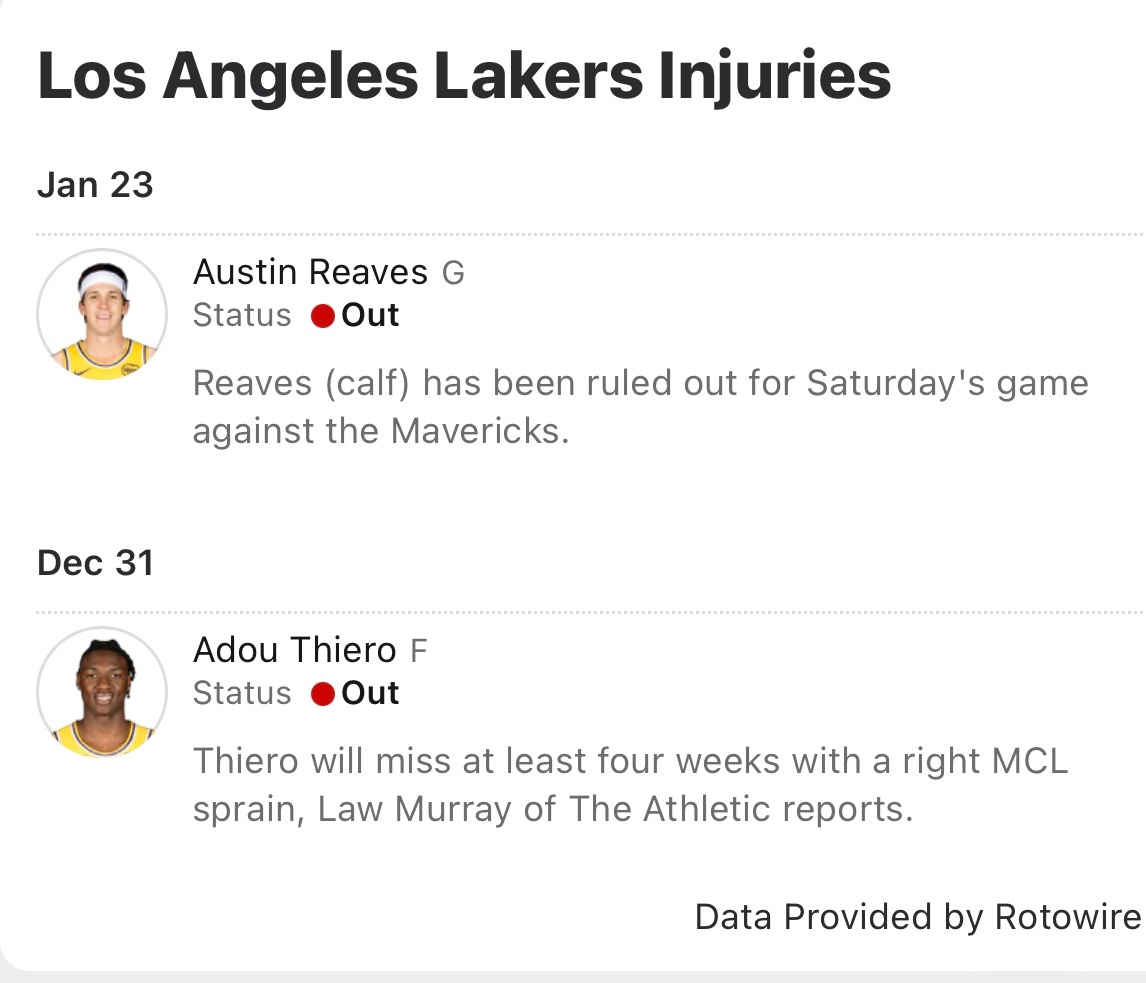This screenshot has width=1146, height=983.
Task: Click the Los Angeles Lakers Injuries heading
Action: 463,77
